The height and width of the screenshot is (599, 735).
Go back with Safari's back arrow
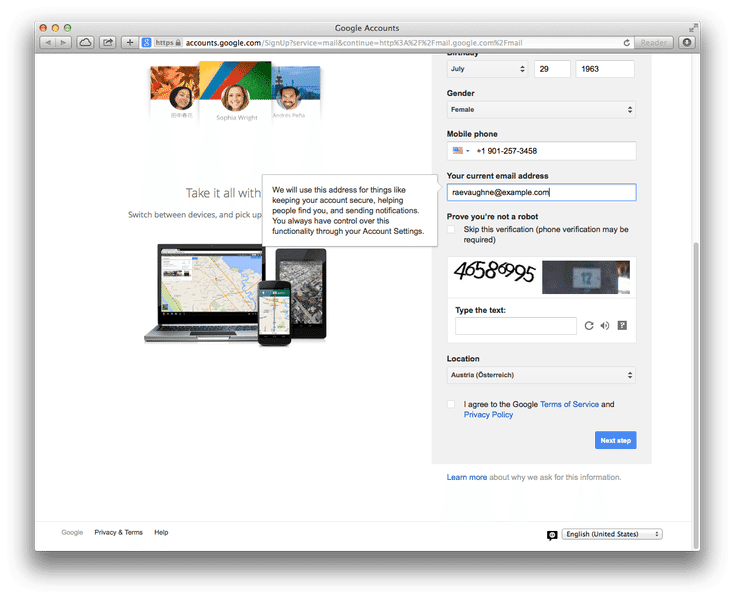tap(48, 43)
